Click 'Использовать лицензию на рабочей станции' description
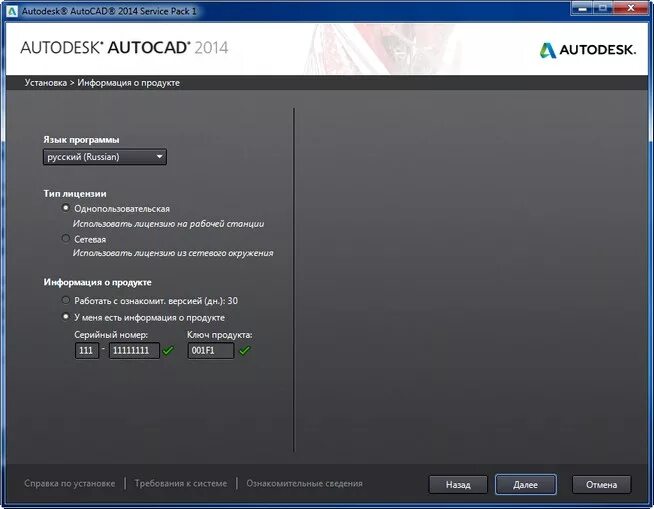654x509 pixels. (169, 224)
